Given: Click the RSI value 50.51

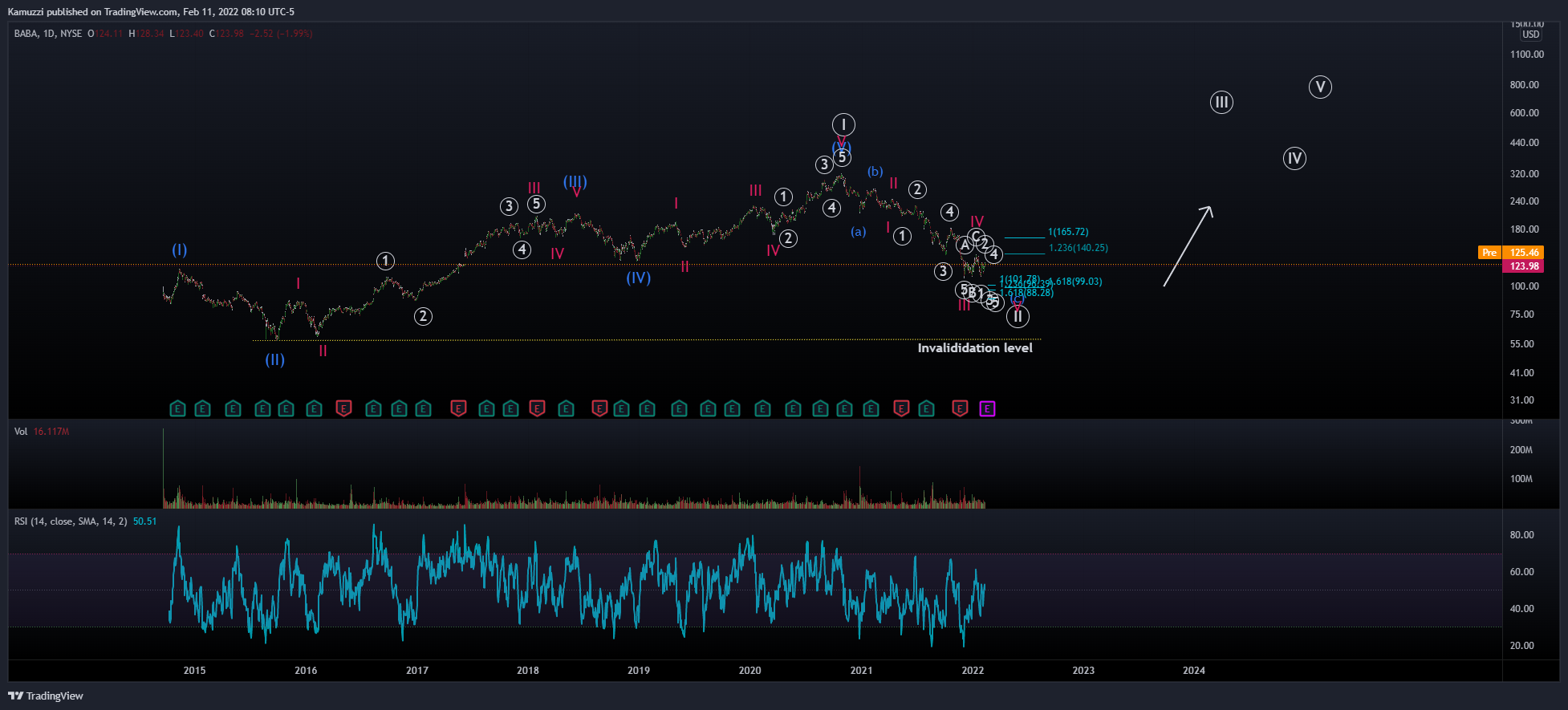Looking at the screenshot, I should (x=145, y=521).
